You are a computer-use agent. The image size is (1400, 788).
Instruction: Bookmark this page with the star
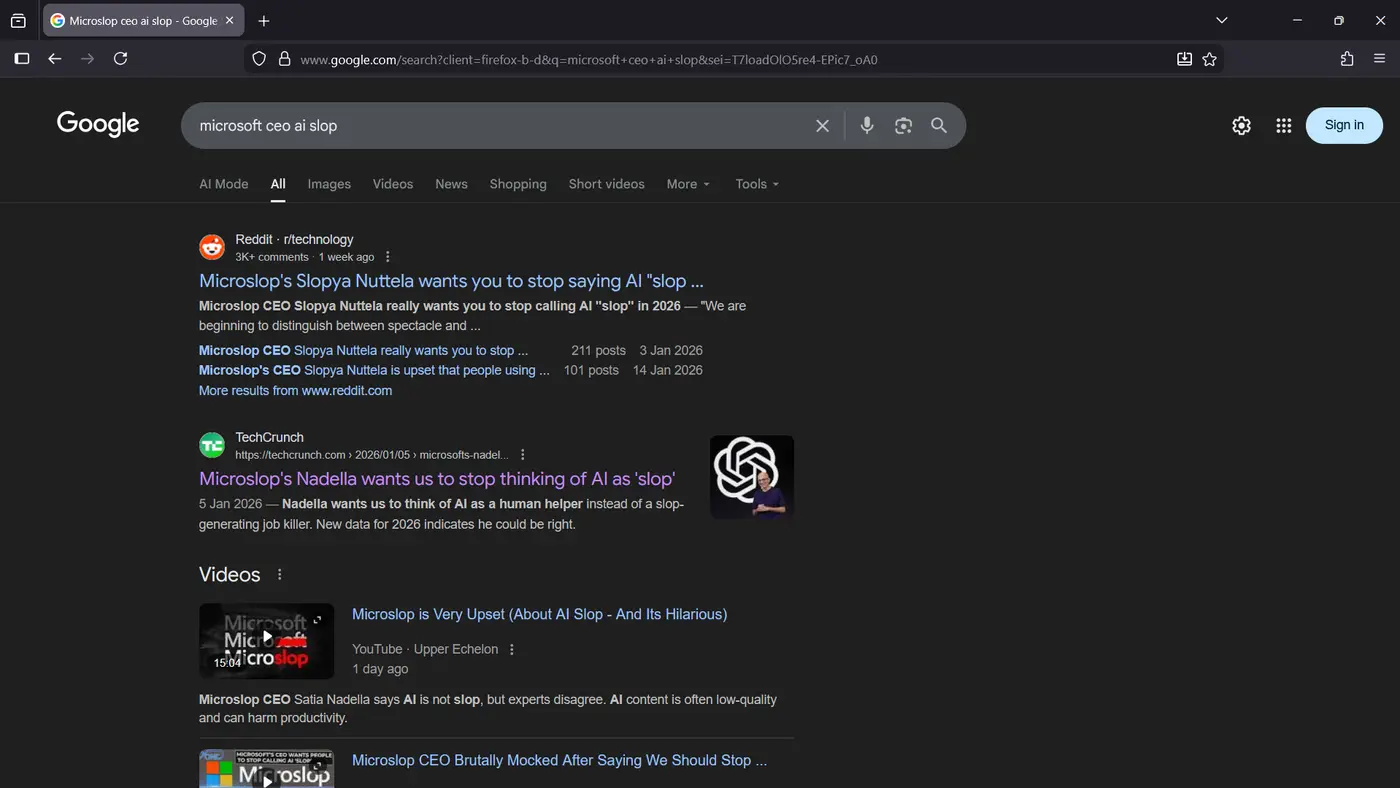[x=1209, y=59]
